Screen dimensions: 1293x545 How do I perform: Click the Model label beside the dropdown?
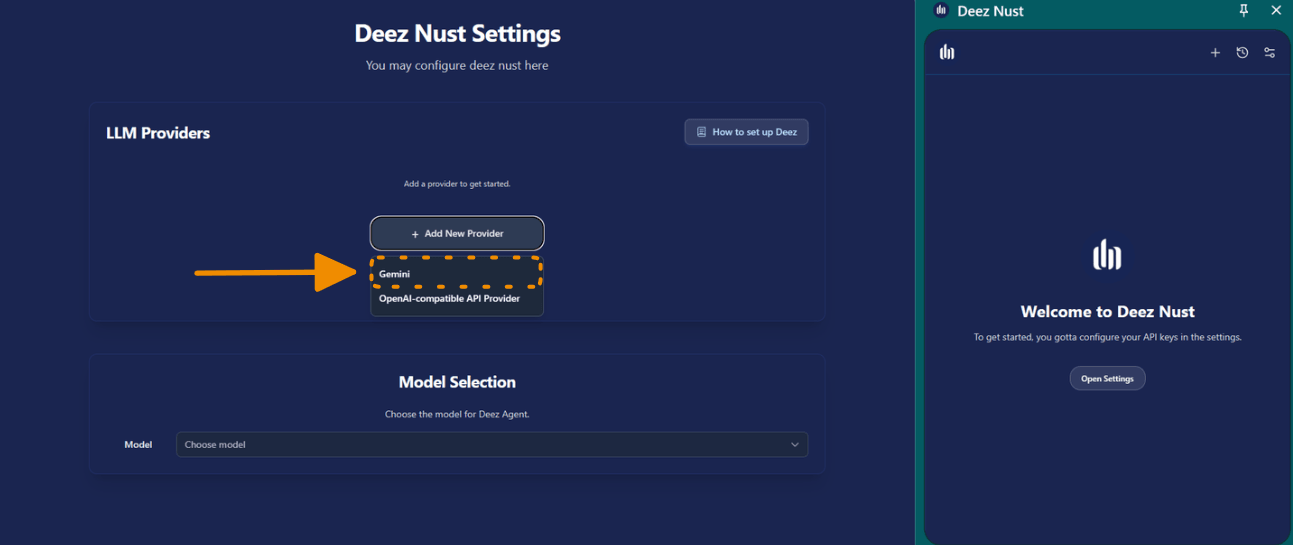138,445
